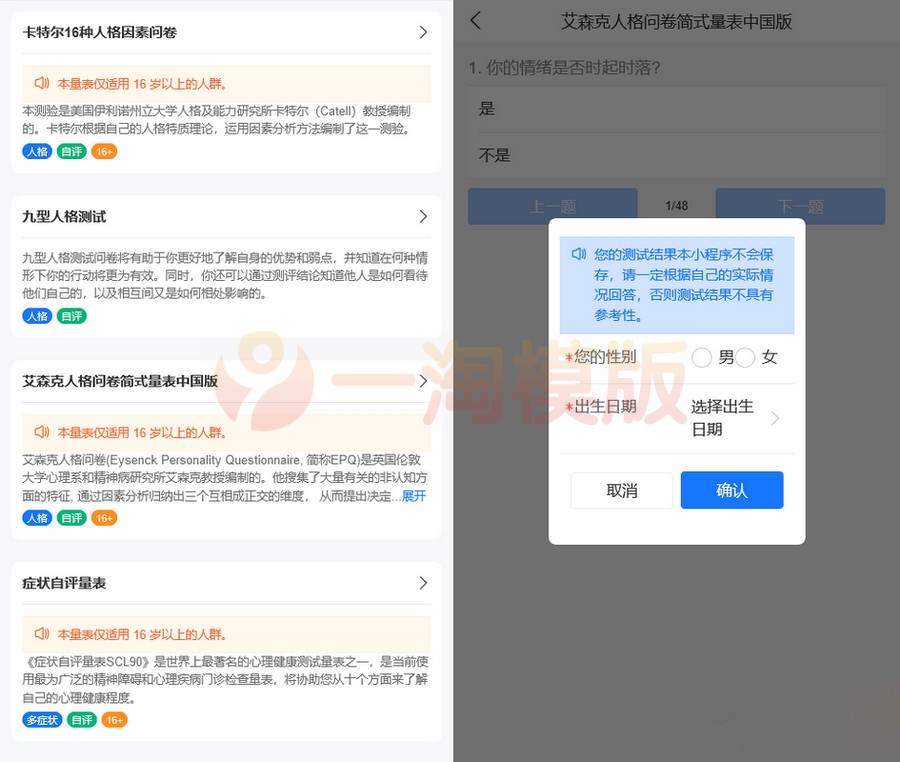Click the 上一题 button
This screenshot has height=762, width=900.
(553, 206)
